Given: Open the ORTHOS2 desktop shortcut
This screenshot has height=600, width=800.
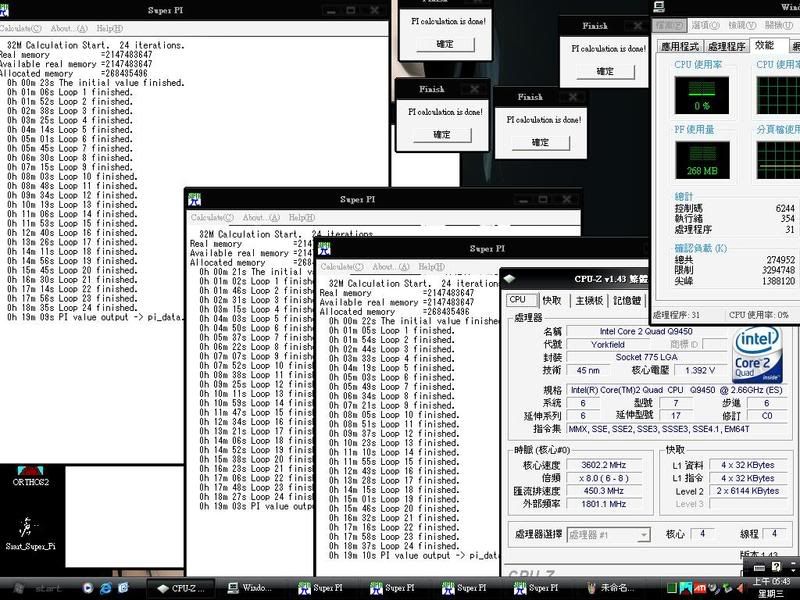Looking at the screenshot, I should 31,476.
